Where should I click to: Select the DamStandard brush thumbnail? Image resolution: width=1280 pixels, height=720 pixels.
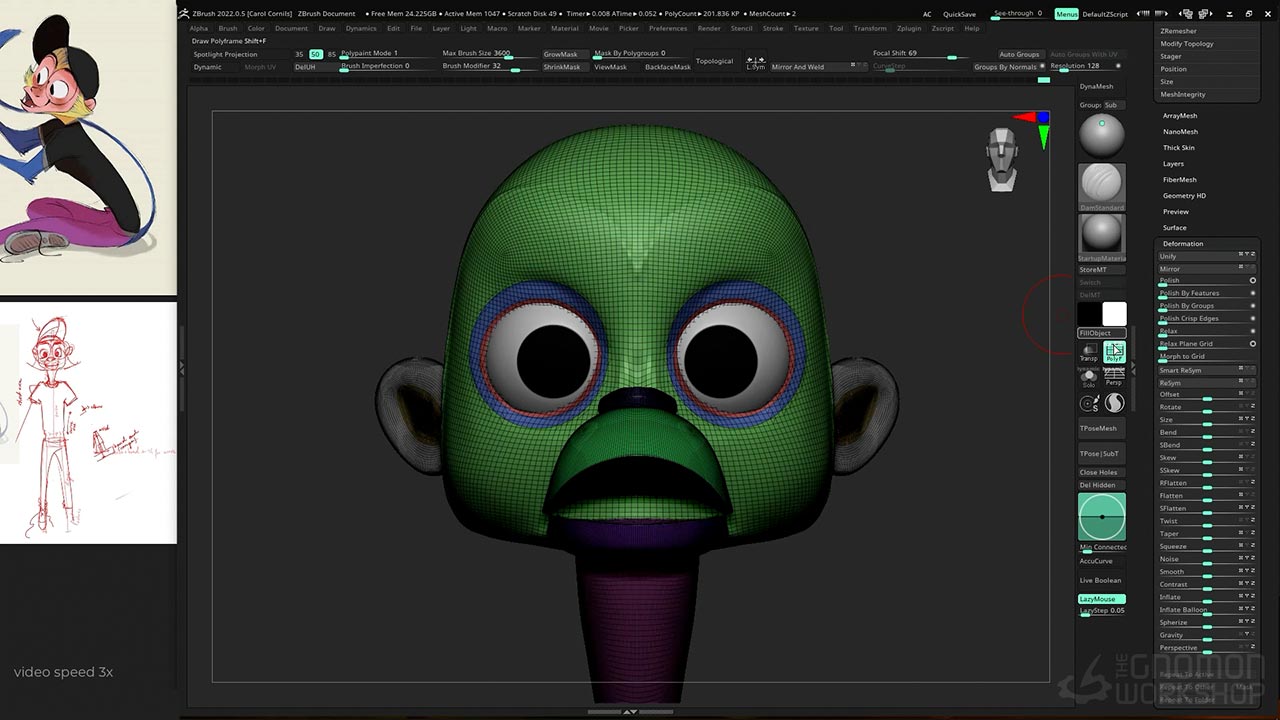(1101, 187)
